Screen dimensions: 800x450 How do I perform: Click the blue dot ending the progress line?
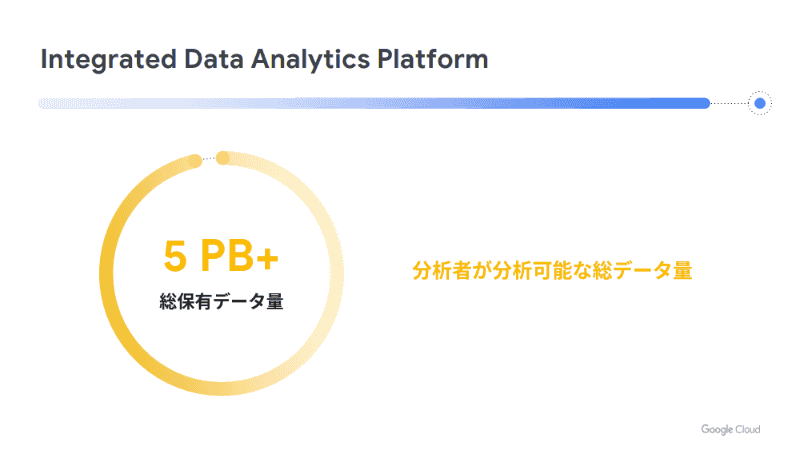(760, 103)
